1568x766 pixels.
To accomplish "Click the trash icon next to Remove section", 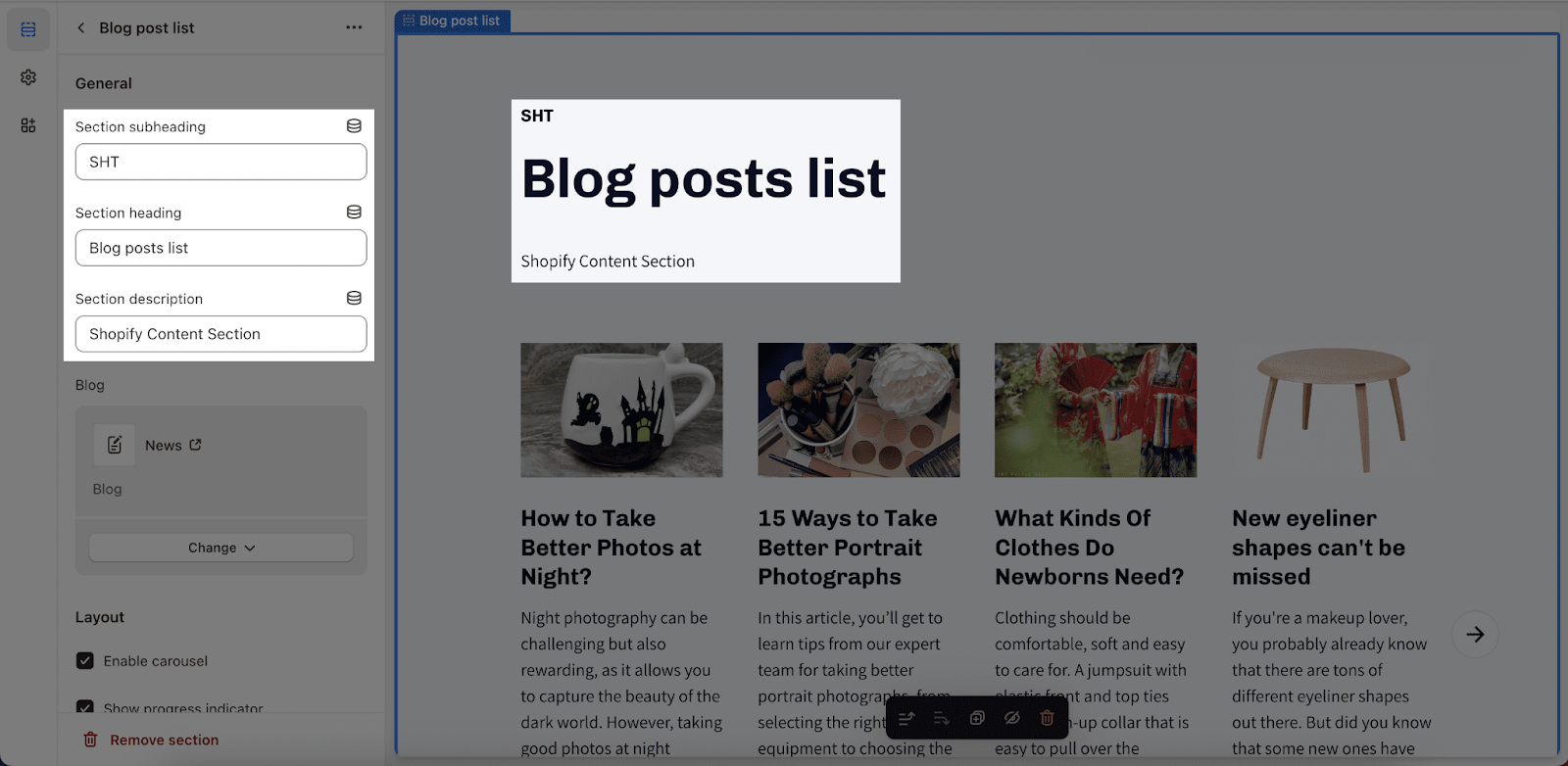I will pos(90,740).
